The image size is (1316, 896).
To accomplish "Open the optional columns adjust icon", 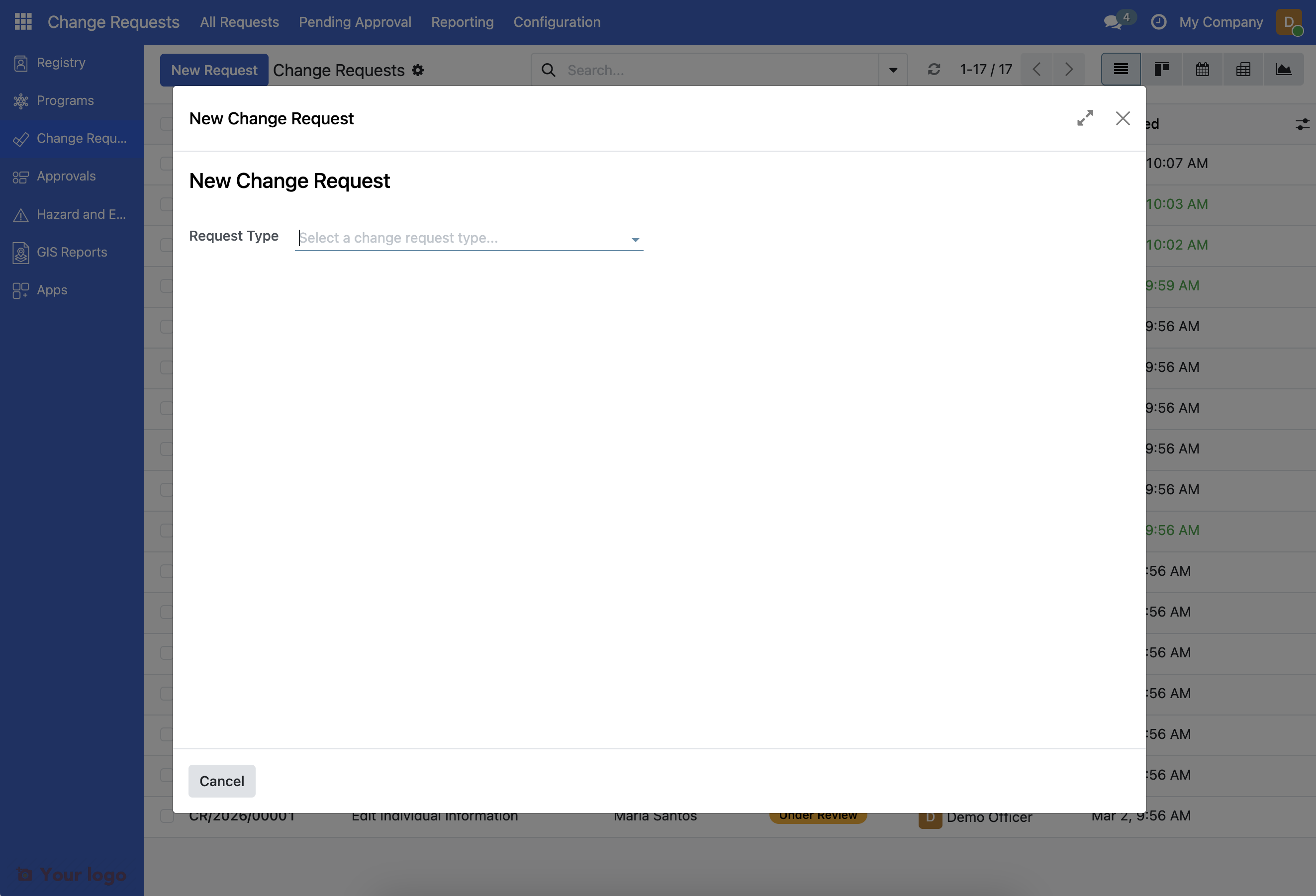I will tap(1302, 124).
